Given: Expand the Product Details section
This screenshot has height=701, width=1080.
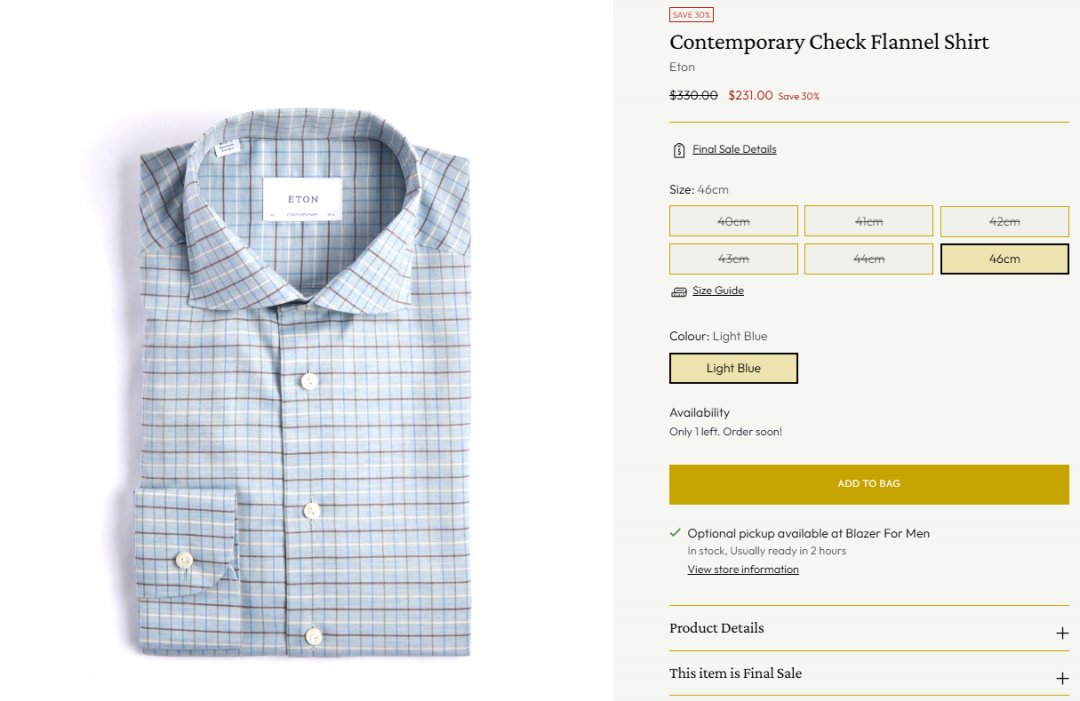Looking at the screenshot, I should pos(716,628).
